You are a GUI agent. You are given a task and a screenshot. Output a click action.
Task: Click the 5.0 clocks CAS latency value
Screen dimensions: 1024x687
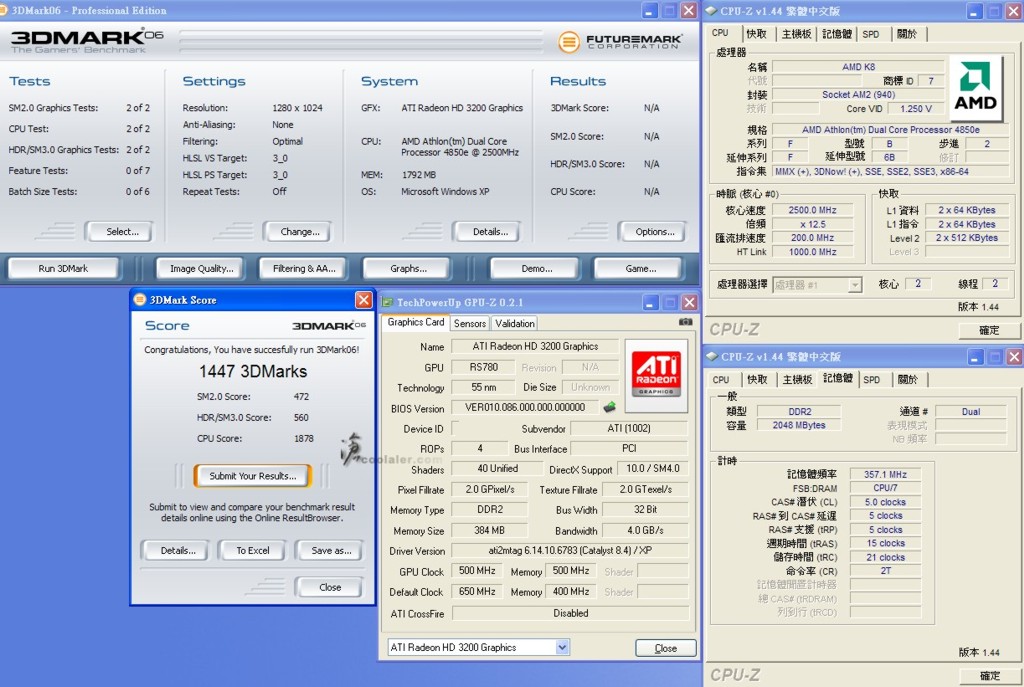pyautogui.click(x=886, y=502)
